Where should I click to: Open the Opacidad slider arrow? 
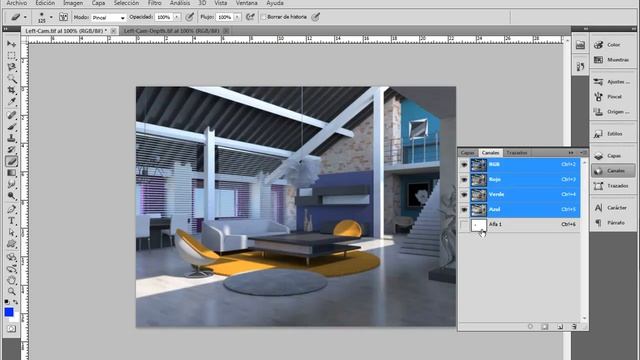pyautogui.click(x=177, y=17)
